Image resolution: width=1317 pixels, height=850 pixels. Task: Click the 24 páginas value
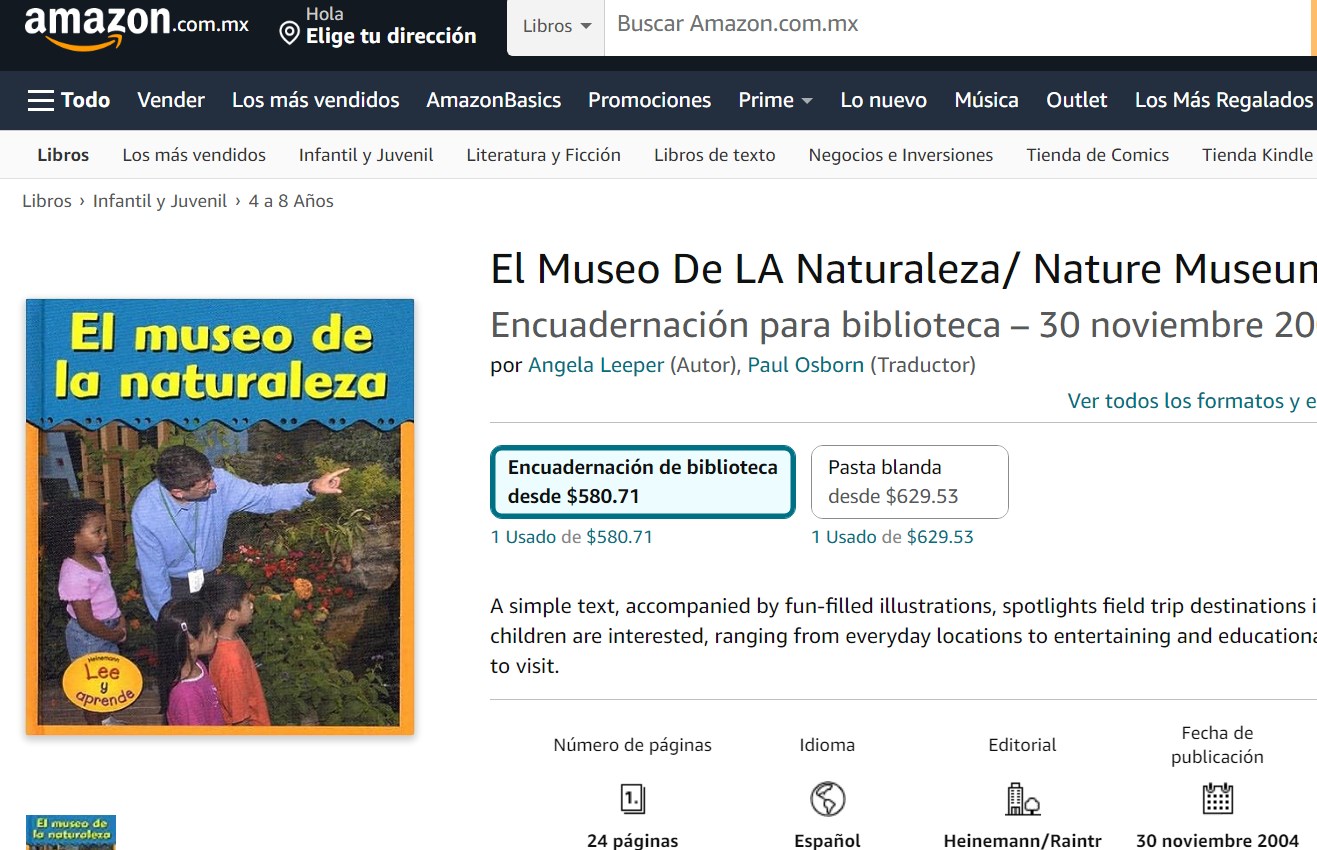coord(633,841)
